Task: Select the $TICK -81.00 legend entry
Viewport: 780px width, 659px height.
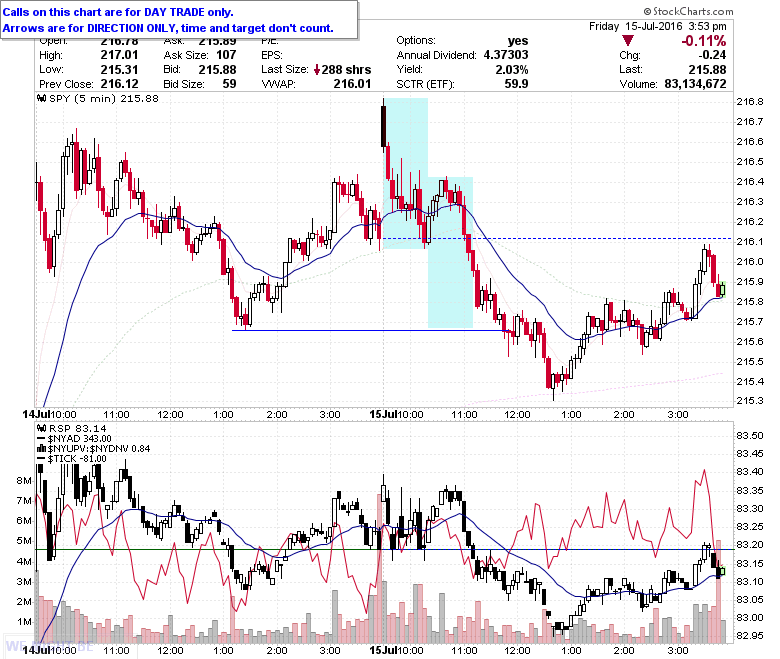Action: [x=77, y=459]
